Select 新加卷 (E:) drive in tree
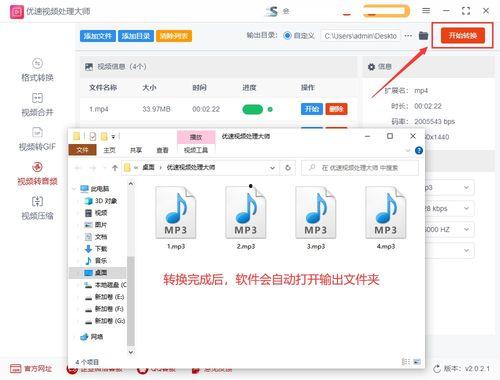Screen dimensions: 500x380 104,297
